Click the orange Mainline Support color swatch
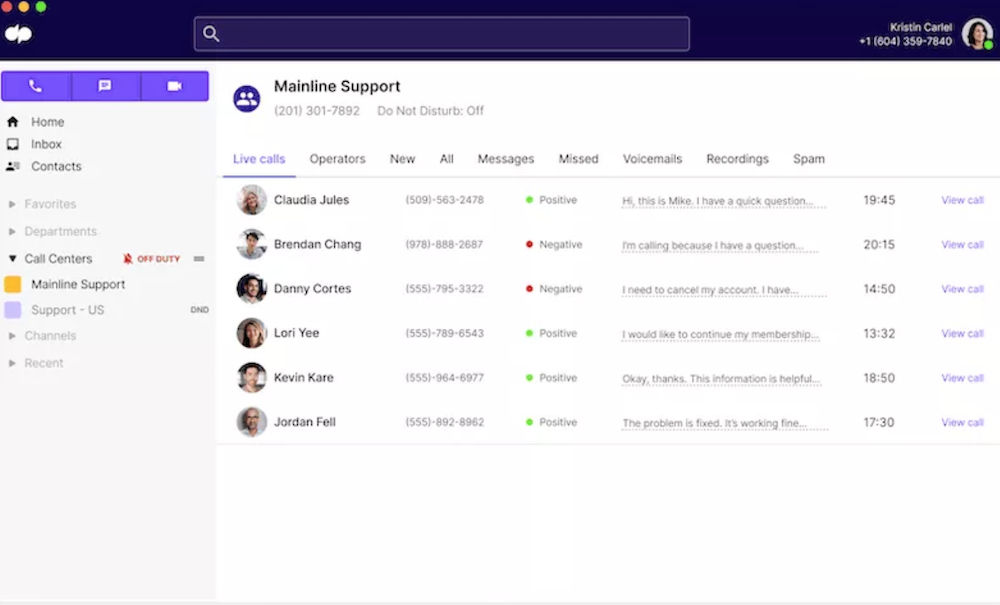The height and width of the screenshot is (605, 1000). click(13, 284)
